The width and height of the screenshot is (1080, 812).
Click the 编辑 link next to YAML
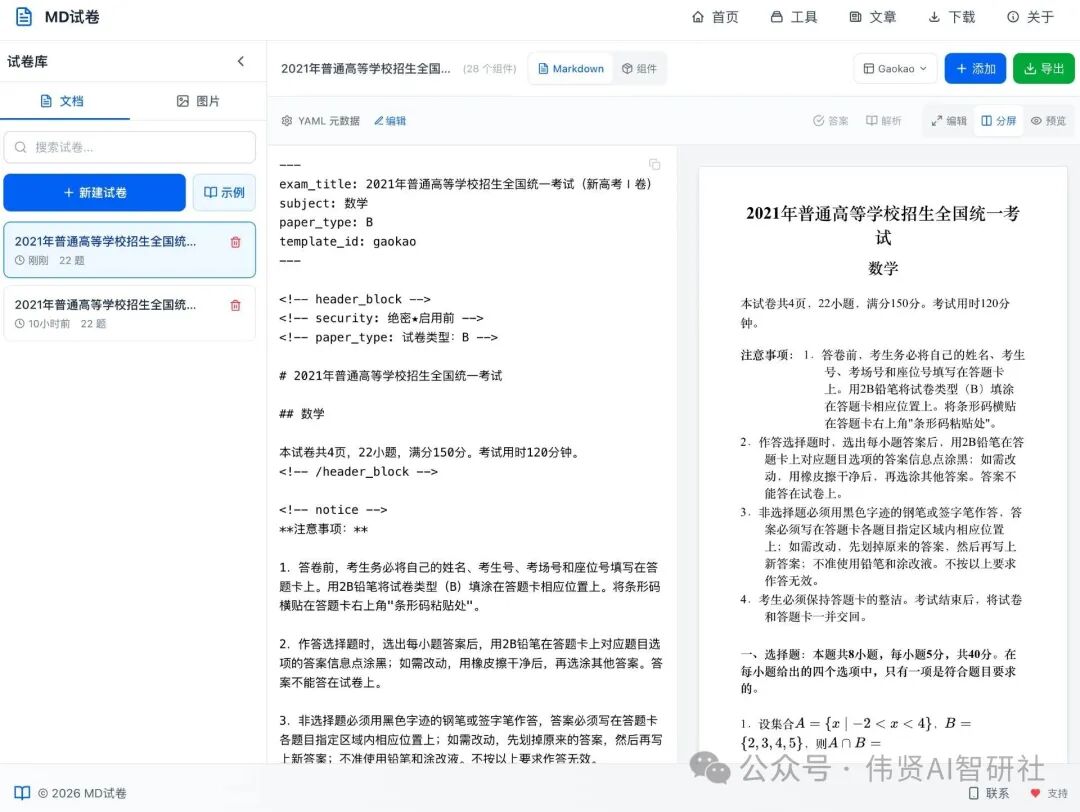pos(390,121)
